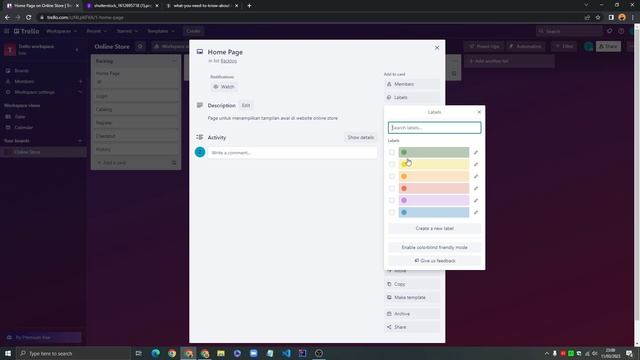Open the board Filter
Image resolution: width=640 pixels, height=360 pixels.
click(564, 47)
